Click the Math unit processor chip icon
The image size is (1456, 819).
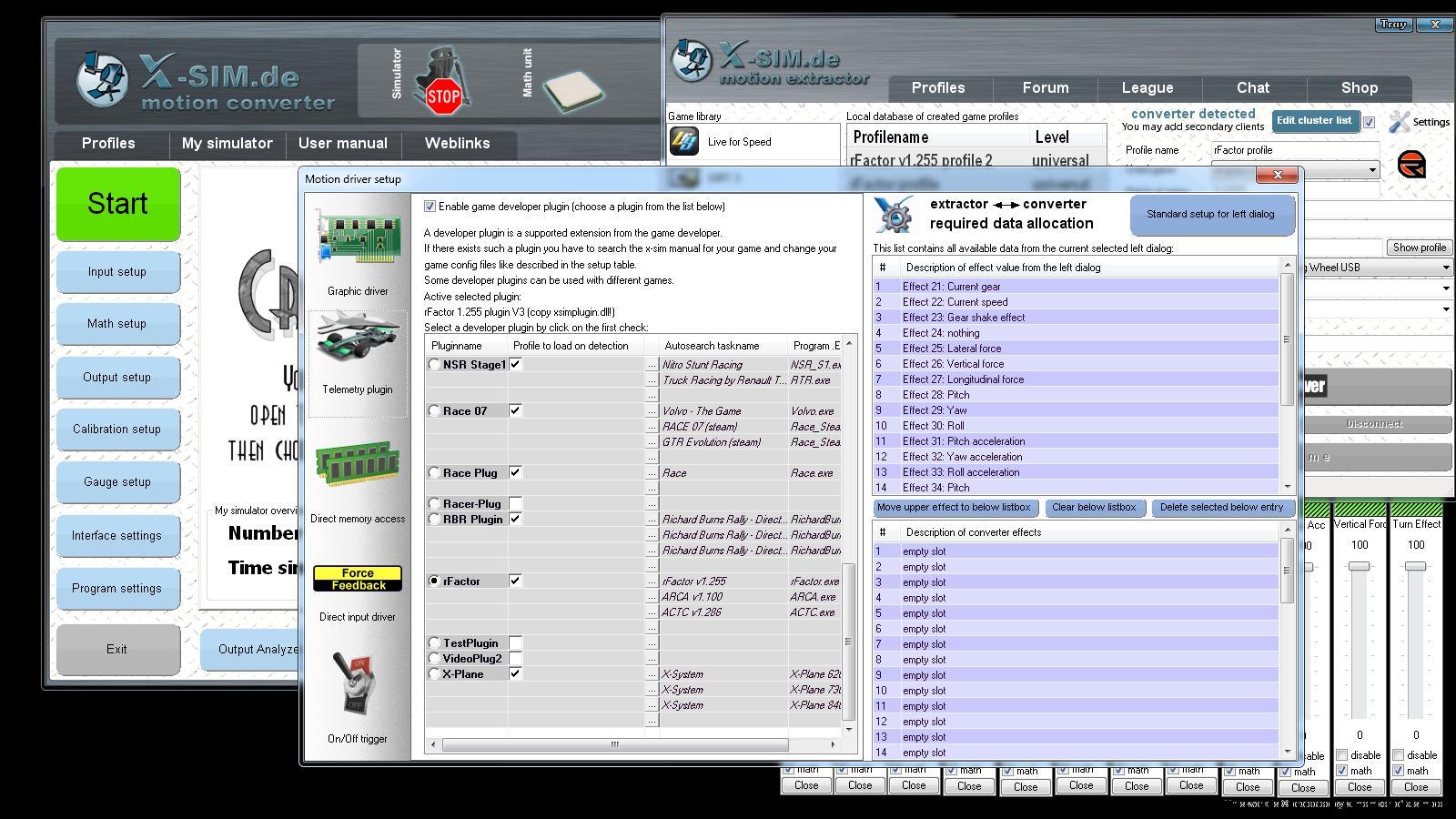click(572, 89)
